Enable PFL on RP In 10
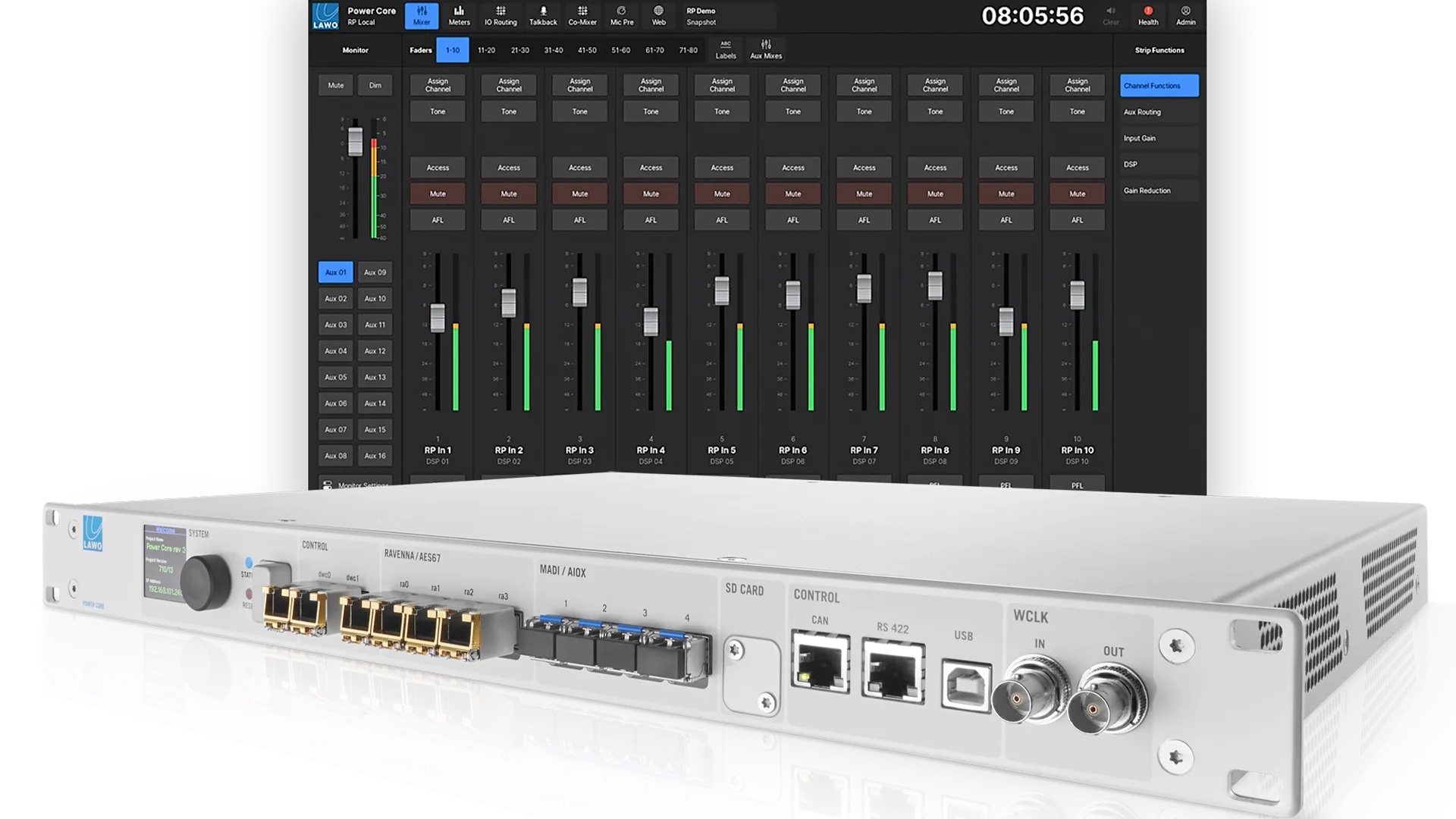The height and width of the screenshot is (819, 1456). point(1078,485)
